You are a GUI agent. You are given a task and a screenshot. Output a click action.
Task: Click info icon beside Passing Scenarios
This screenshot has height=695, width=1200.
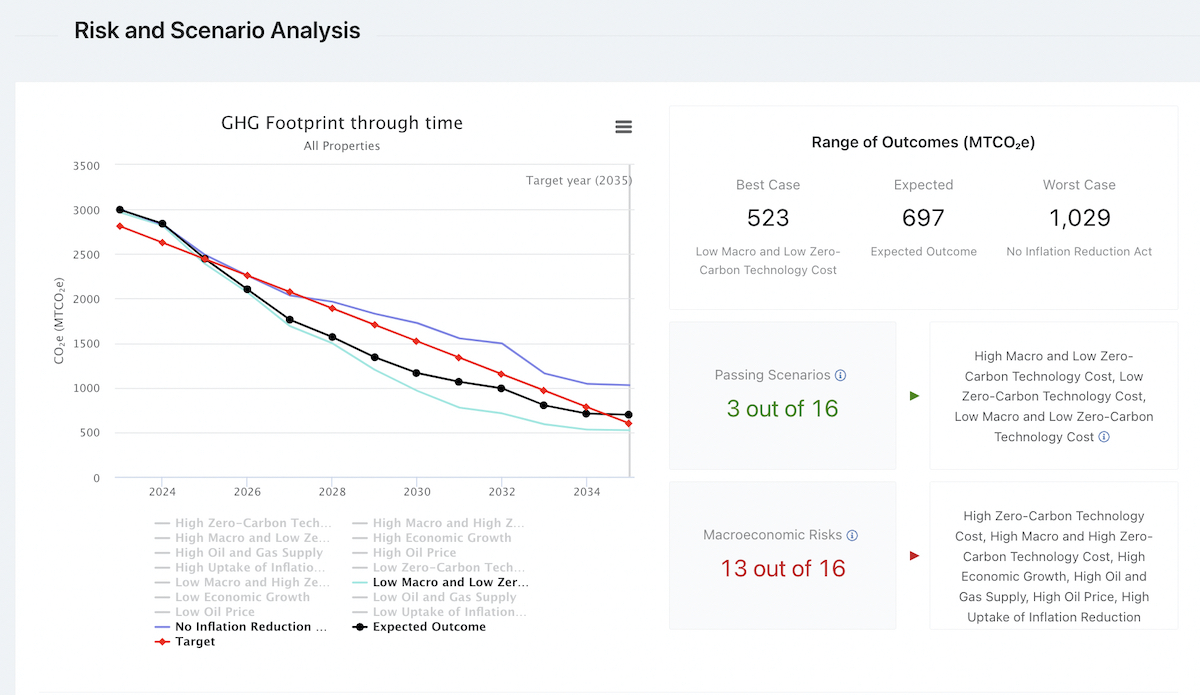point(840,375)
